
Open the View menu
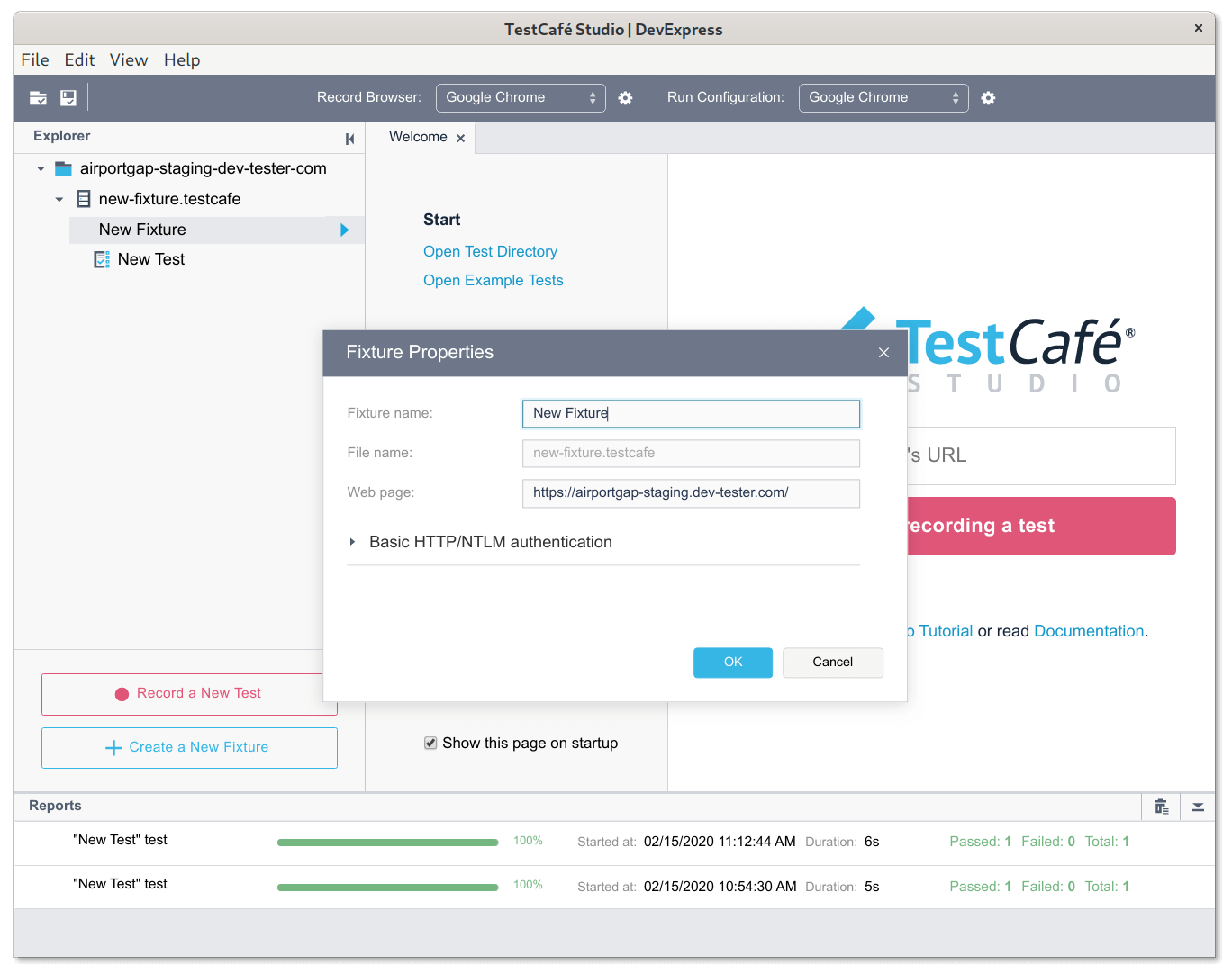coord(129,60)
